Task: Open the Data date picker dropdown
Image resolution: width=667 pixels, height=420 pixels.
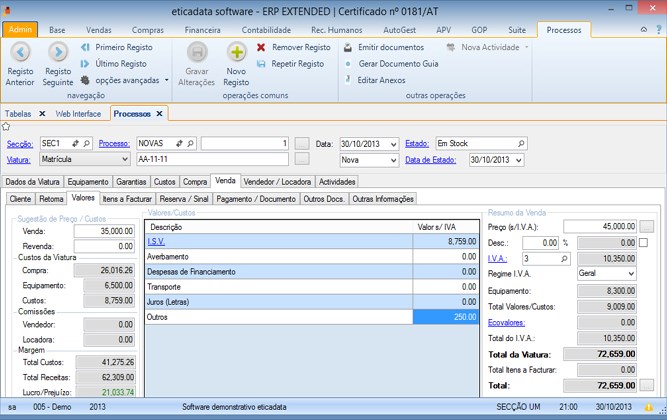Action: 393,144
